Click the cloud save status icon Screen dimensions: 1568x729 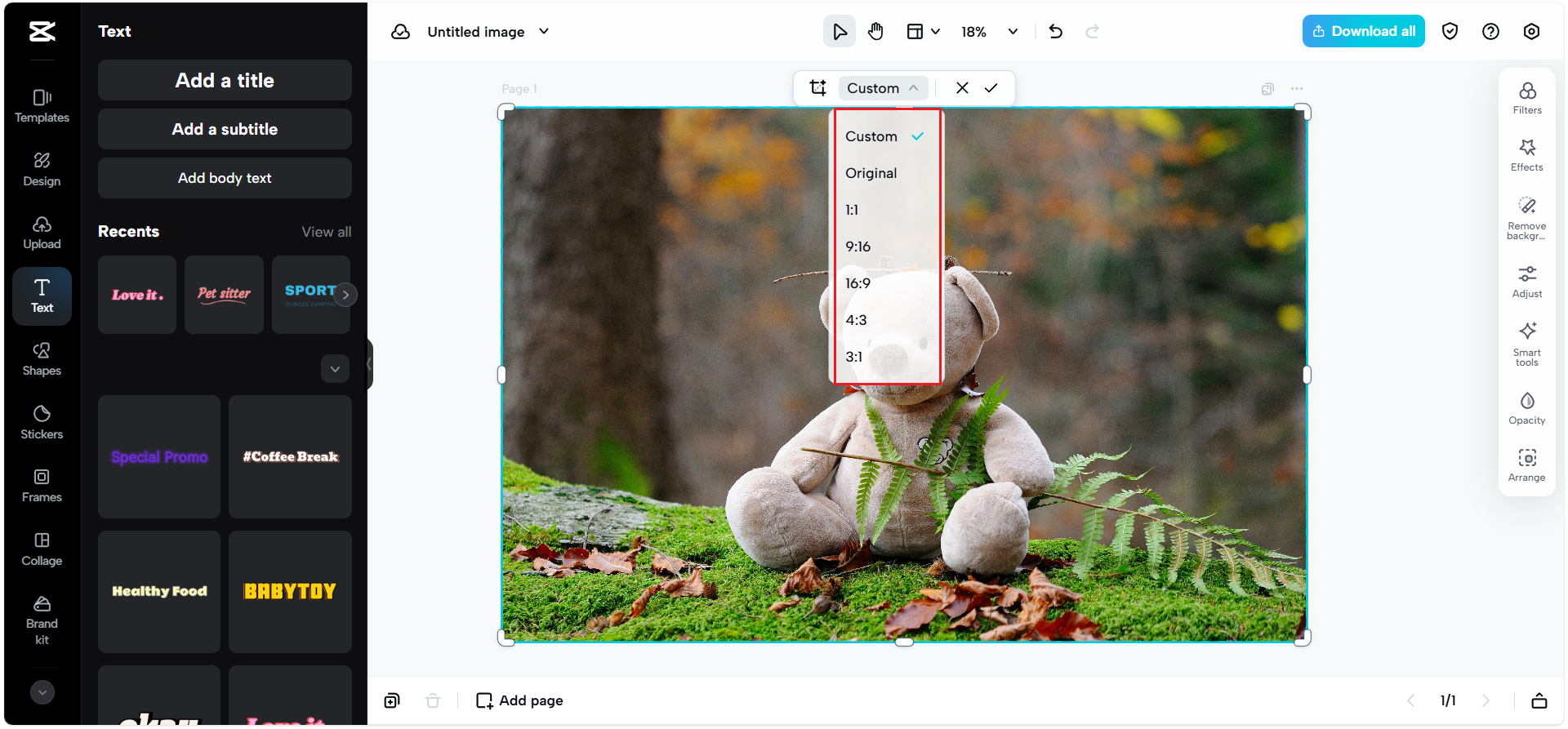click(400, 32)
